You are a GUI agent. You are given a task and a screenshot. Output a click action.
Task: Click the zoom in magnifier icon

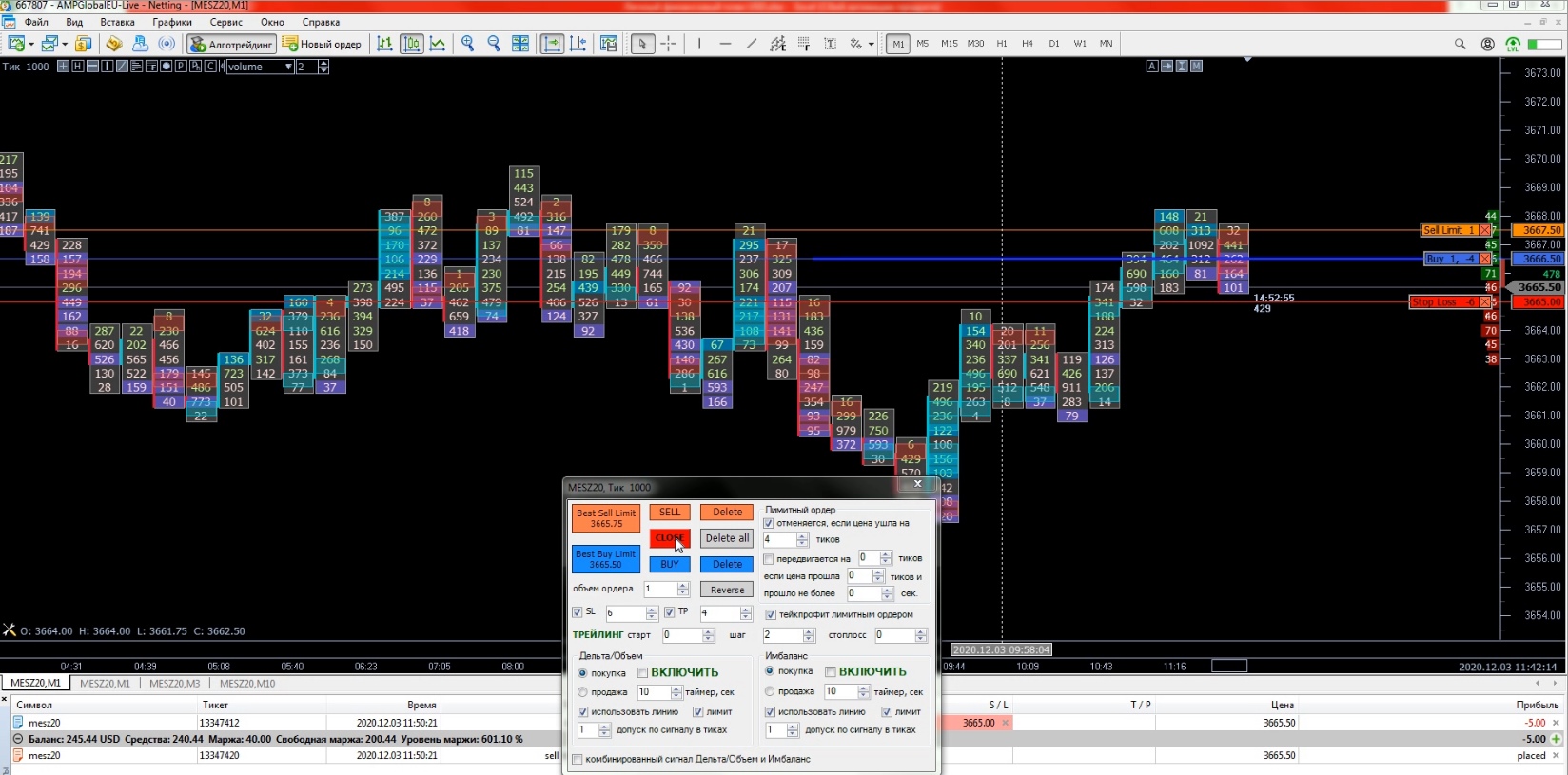[467, 44]
